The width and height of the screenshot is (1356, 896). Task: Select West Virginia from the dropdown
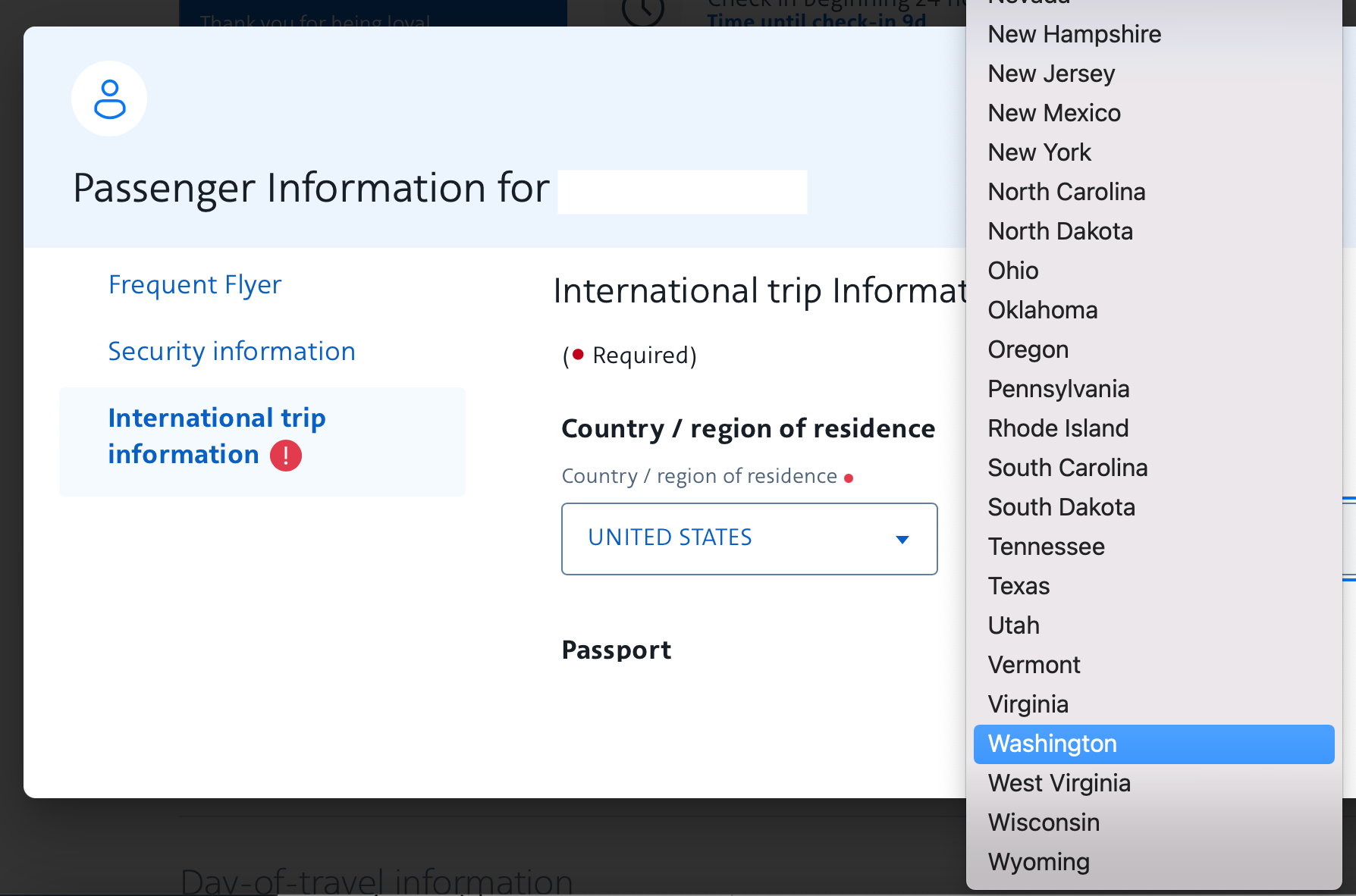pos(1059,783)
